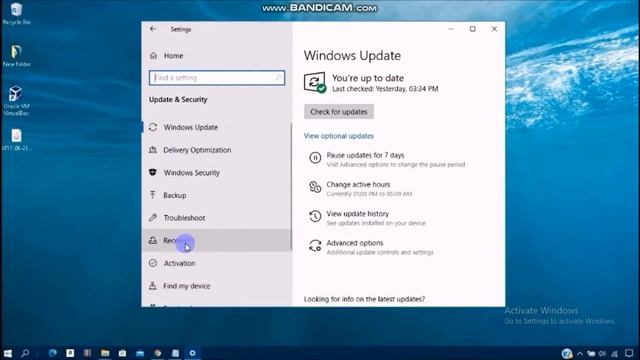640x360 pixels.
Task: Open the highlighted Recovery sidebar item
Action: pos(217,240)
